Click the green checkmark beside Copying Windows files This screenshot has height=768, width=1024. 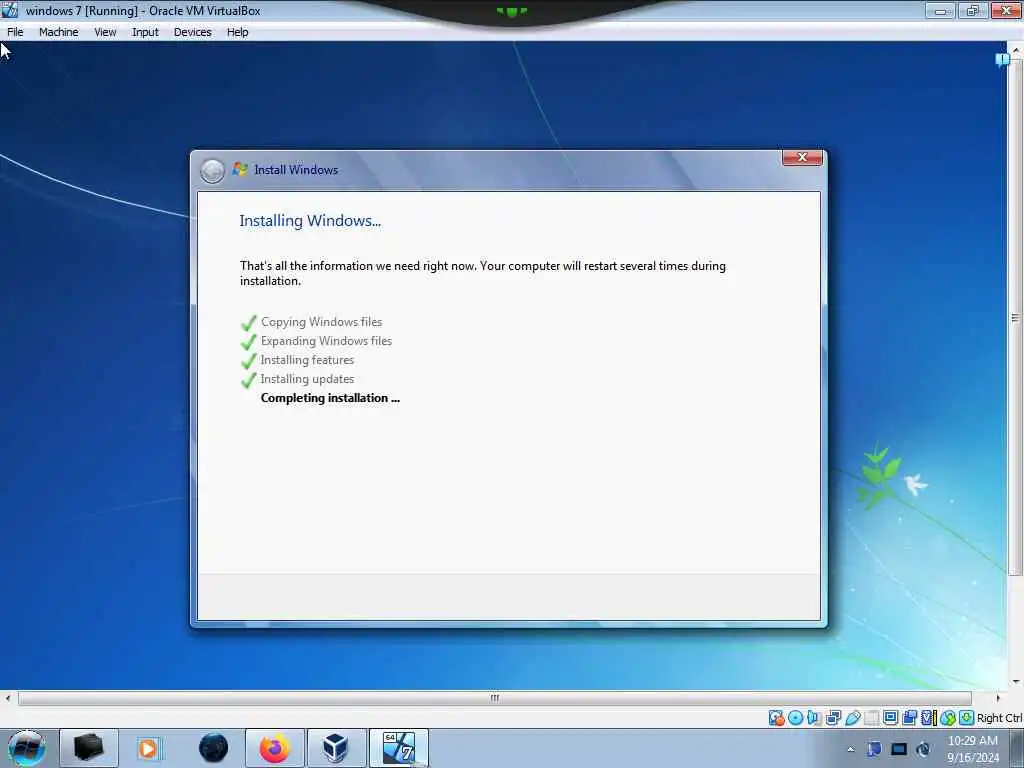pos(248,323)
